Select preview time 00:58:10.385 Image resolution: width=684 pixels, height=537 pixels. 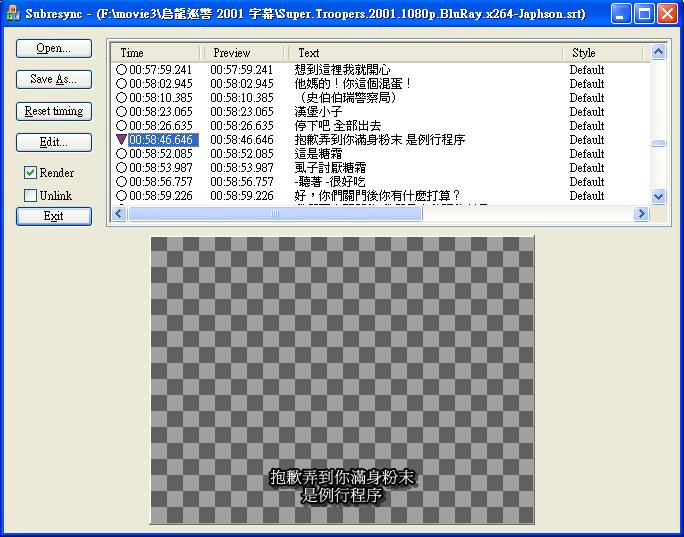242,97
